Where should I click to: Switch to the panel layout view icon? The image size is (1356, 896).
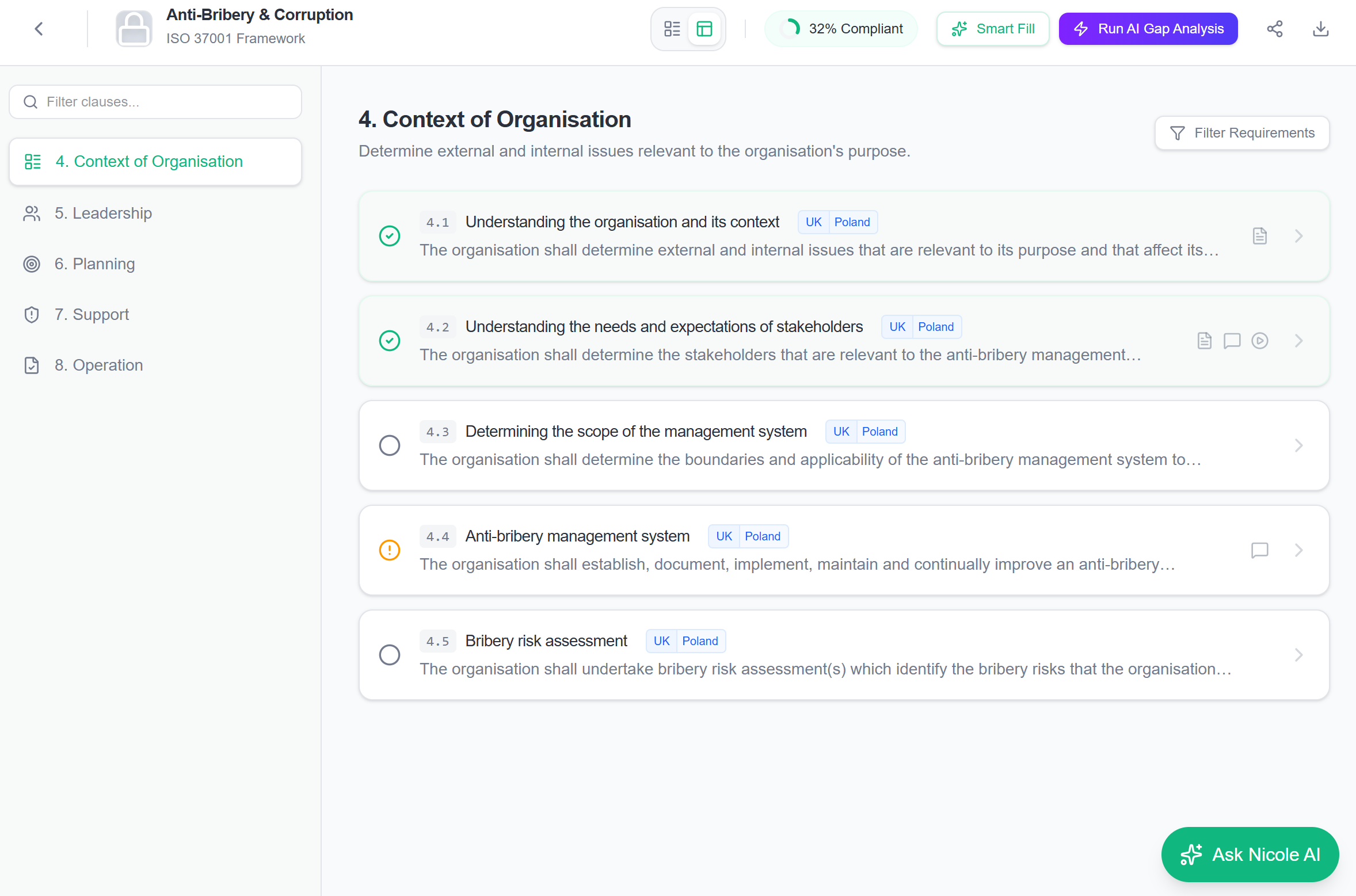(704, 29)
